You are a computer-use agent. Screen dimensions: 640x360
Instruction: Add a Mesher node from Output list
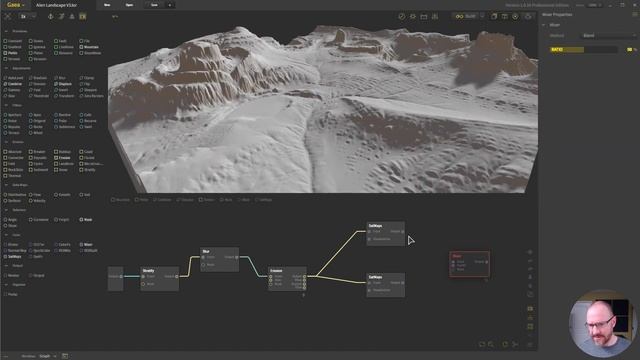[x=12, y=276]
